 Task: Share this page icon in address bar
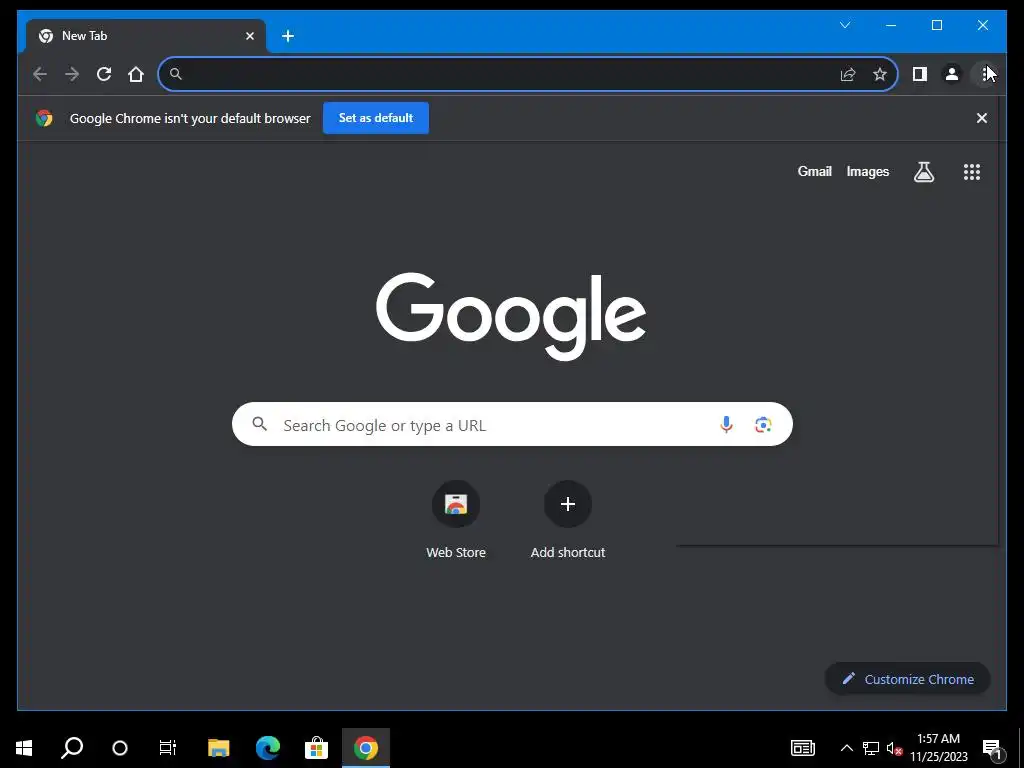tap(848, 74)
